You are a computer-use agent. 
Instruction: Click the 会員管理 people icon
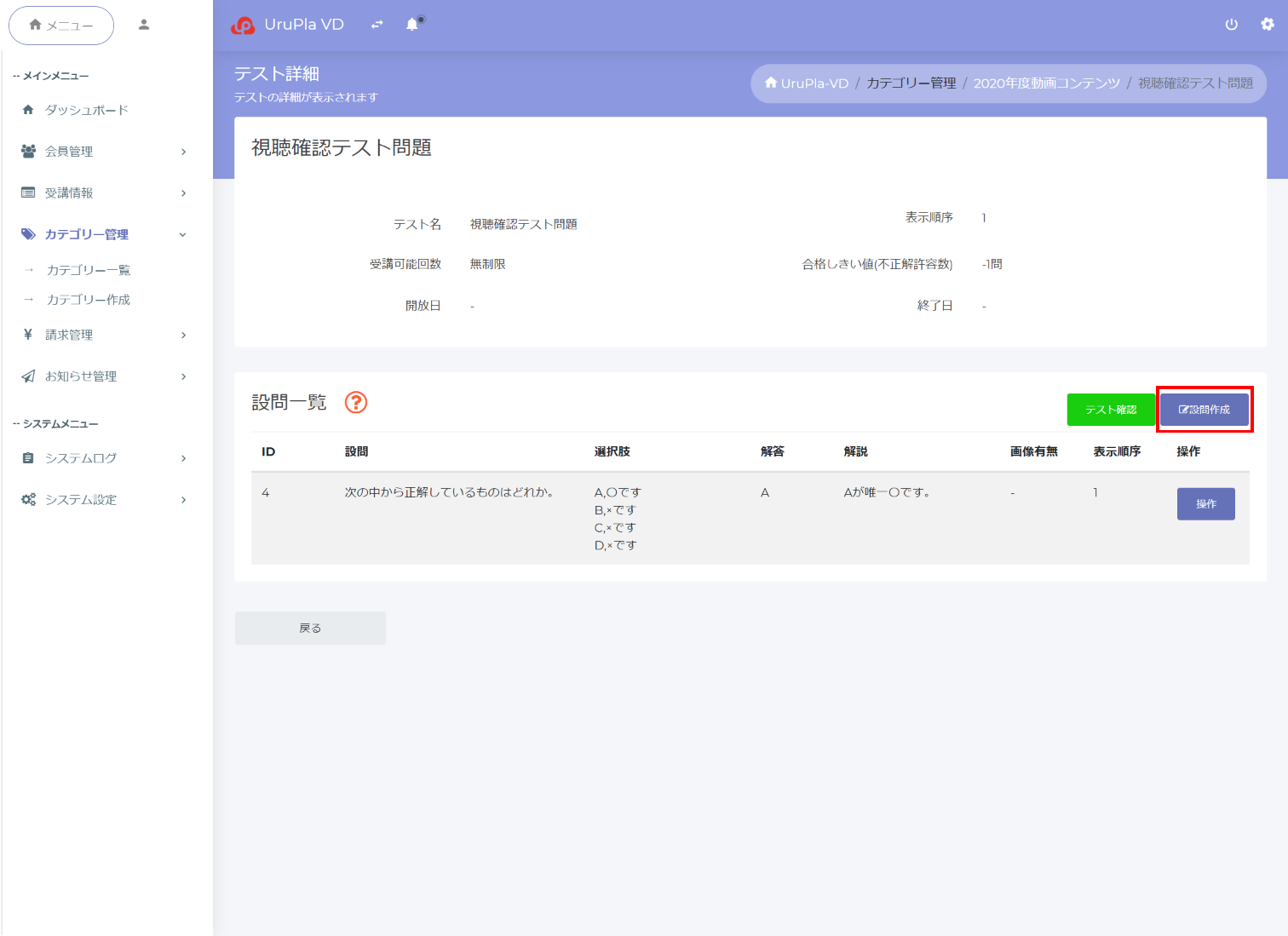point(28,151)
